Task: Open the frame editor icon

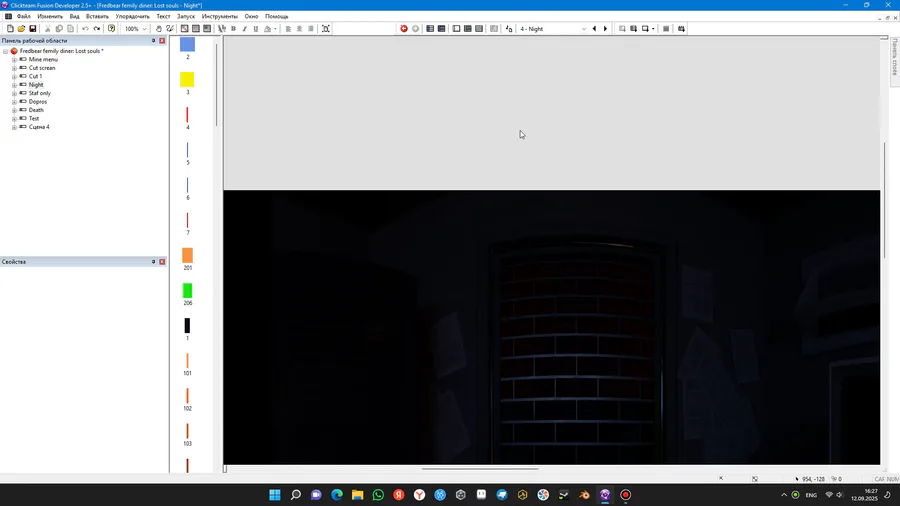Action: (x=456, y=29)
